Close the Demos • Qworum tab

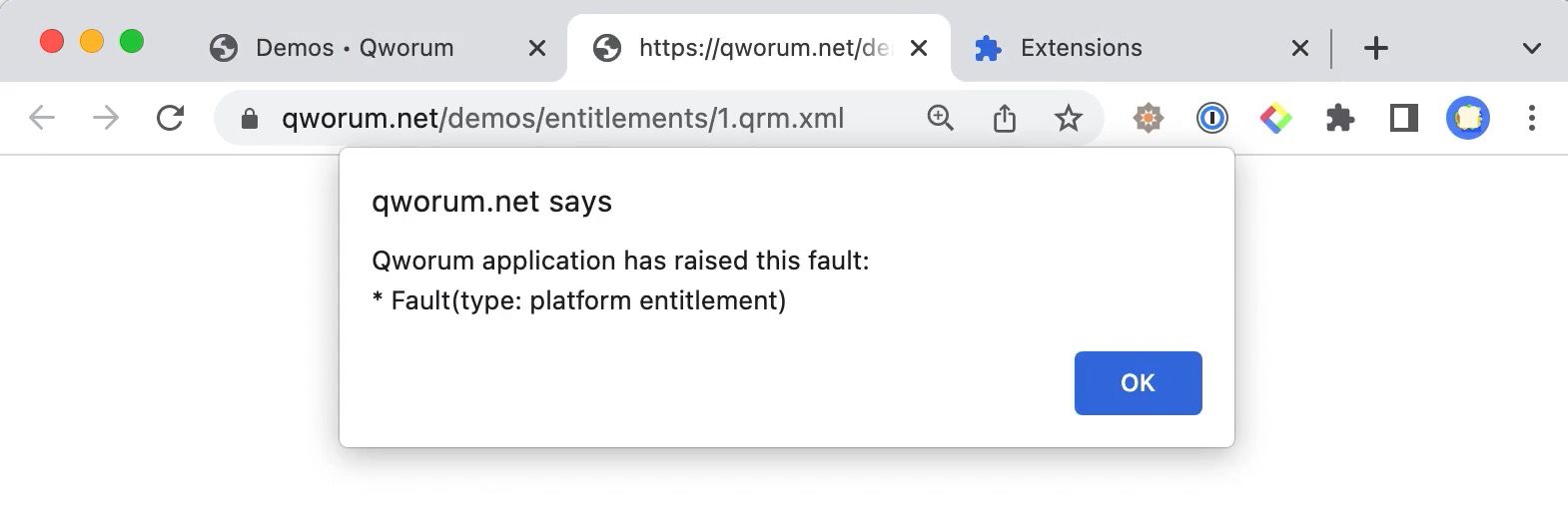point(536,48)
